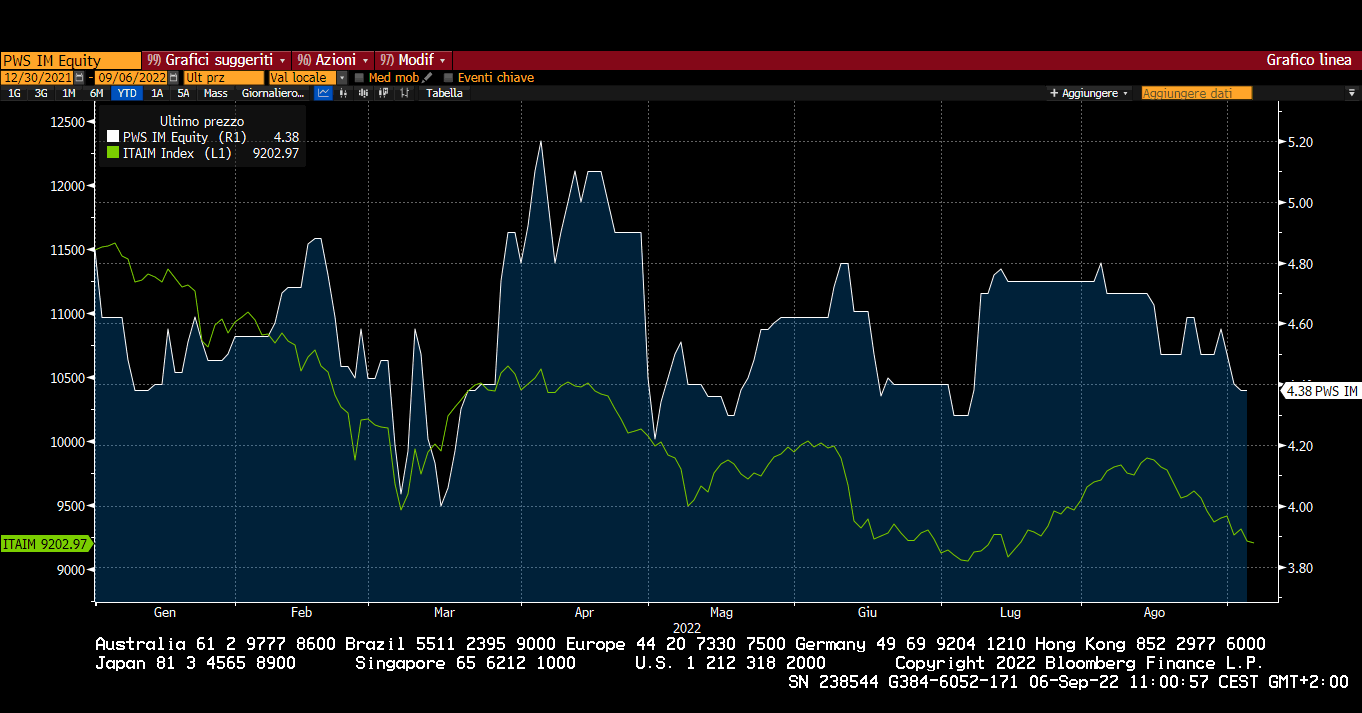This screenshot has height=713, width=1362.
Task: Click the ITAIM 9202.97 left axis tag
Action: (46, 544)
